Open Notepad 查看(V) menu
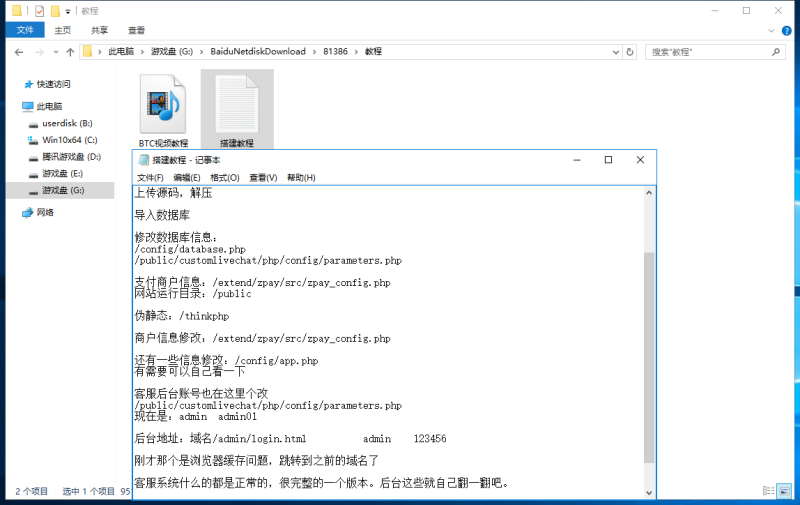 [263, 178]
